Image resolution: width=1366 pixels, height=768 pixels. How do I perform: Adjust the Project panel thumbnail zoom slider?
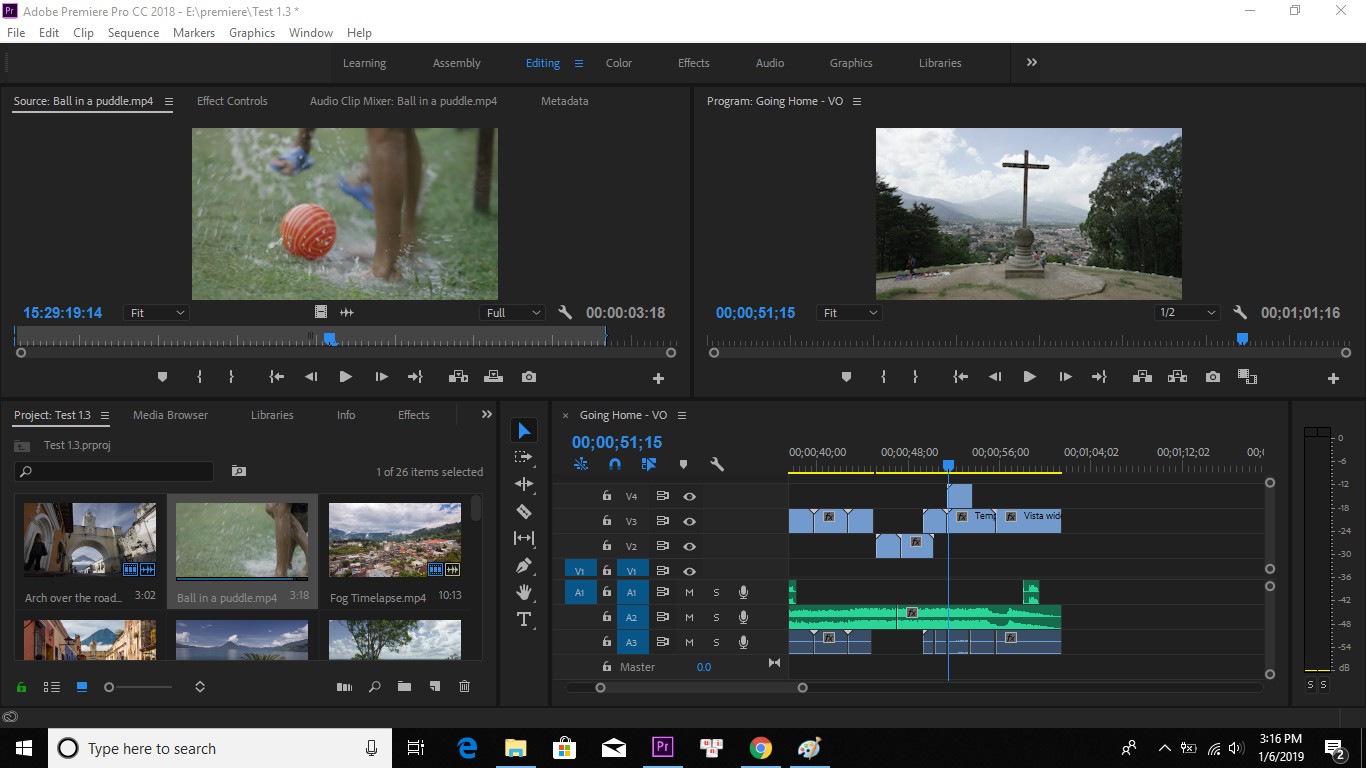click(x=109, y=687)
